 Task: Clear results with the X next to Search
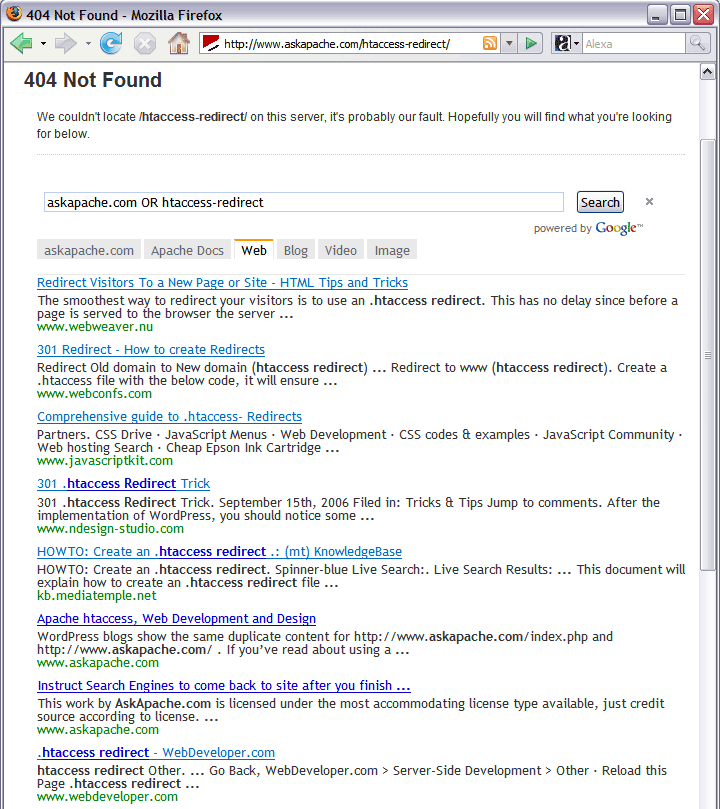tap(649, 202)
